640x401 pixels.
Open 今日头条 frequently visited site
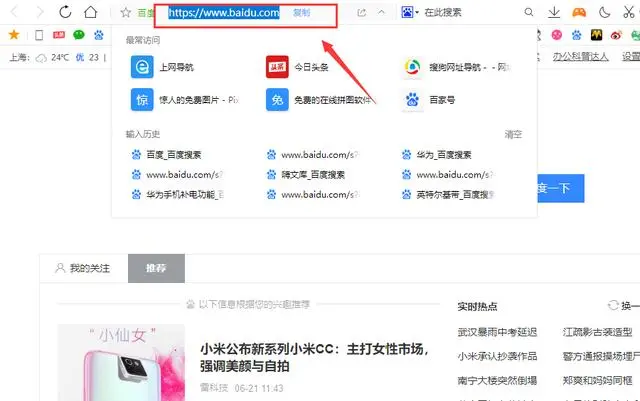[297, 67]
